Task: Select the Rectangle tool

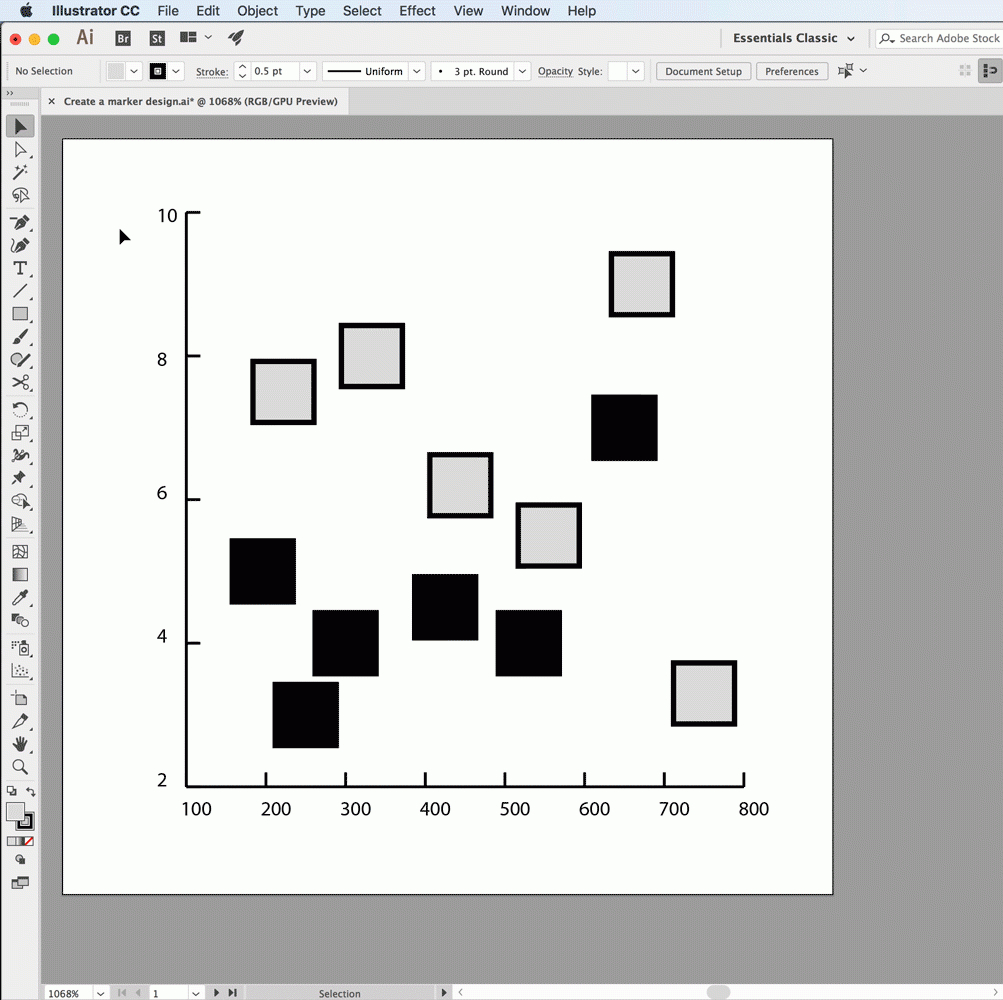Action: pyautogui.click(x=21, y=314)
